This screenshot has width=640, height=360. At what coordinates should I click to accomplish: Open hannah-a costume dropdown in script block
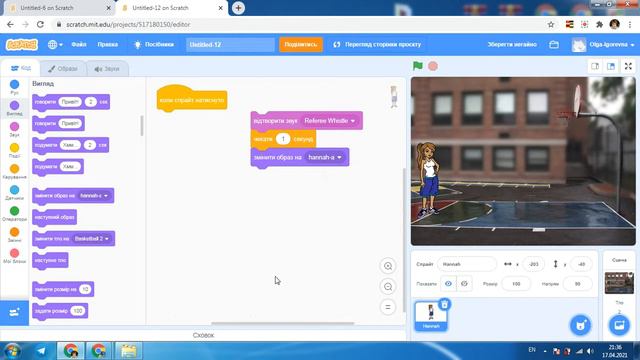click(x=325, y=157)
